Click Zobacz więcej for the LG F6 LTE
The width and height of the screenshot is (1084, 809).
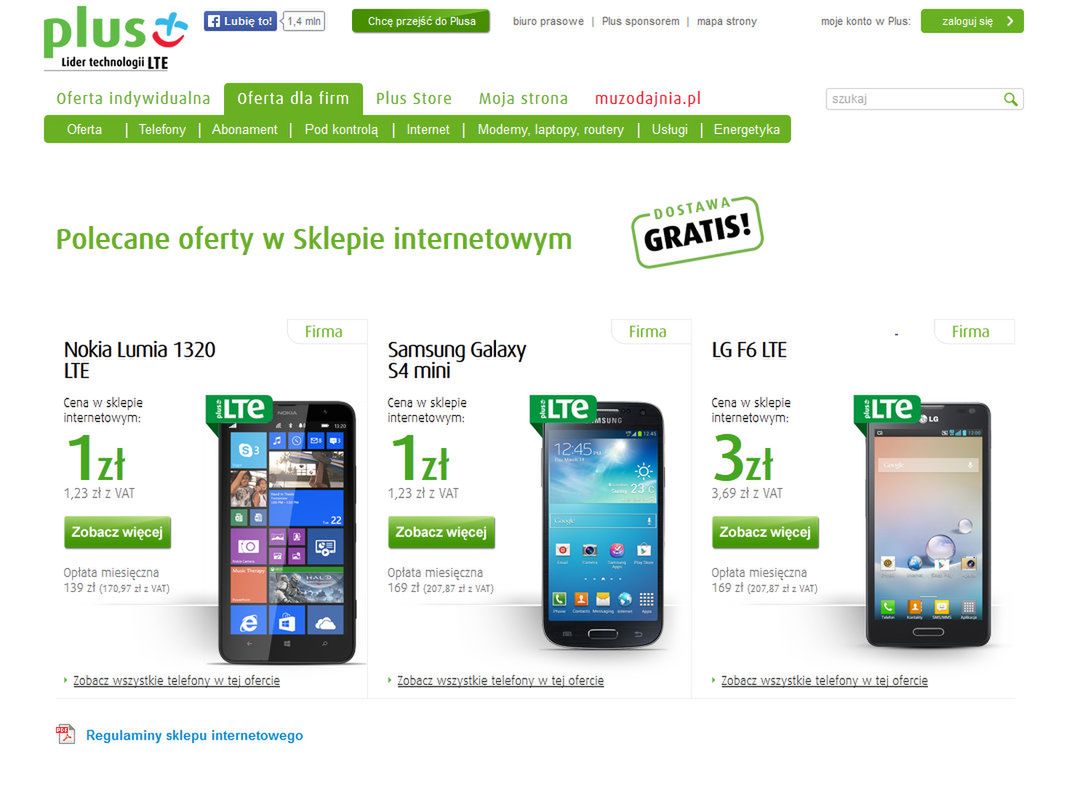click(x=765, y=532)
